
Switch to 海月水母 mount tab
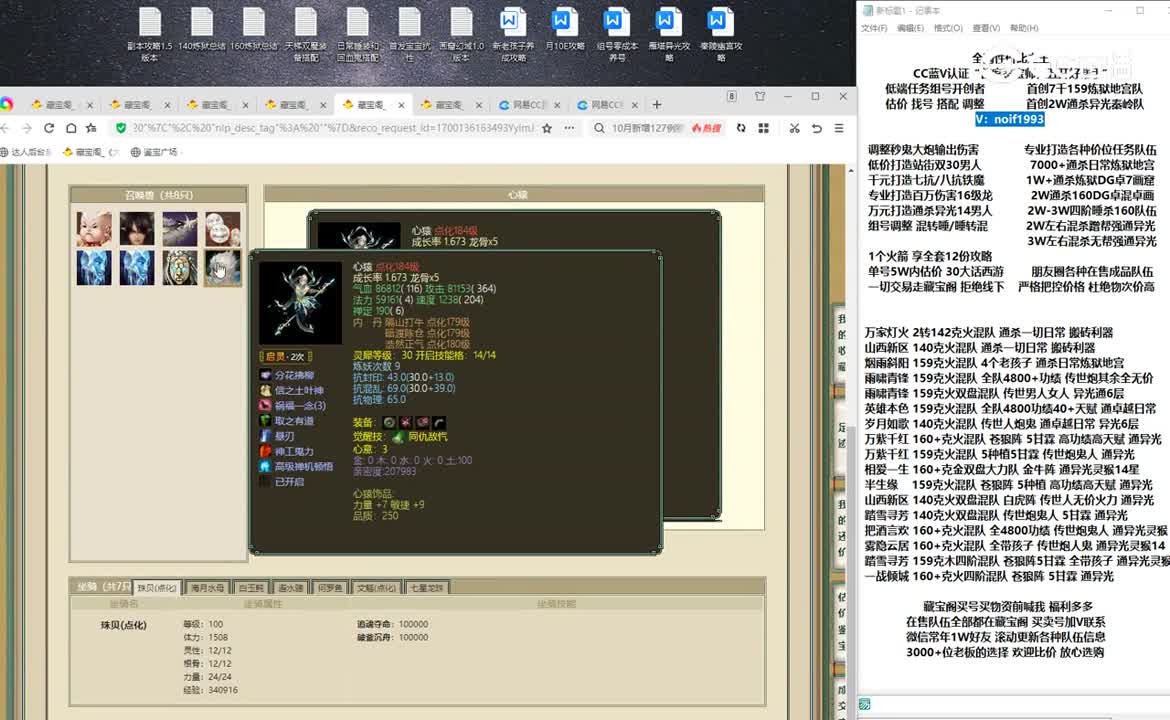click(x=207, y=588)
